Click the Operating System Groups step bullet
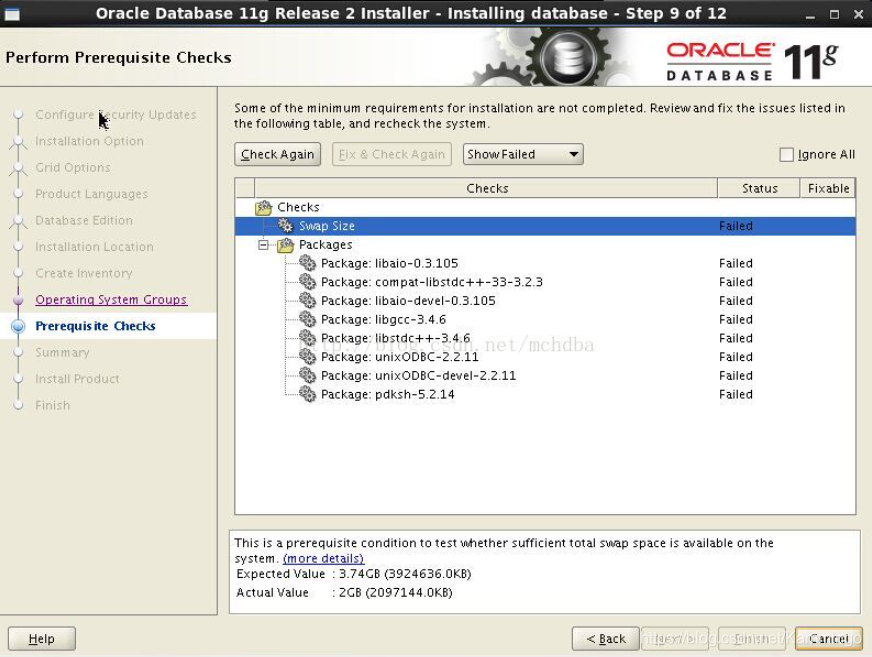The image size is (872, 657). [x=18, y=300]
